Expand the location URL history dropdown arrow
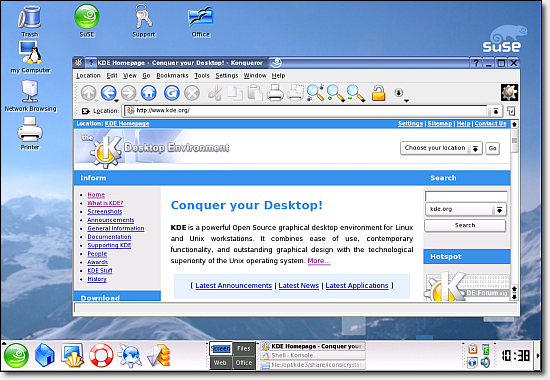This screenshot has width=550, height=380. 496,111
